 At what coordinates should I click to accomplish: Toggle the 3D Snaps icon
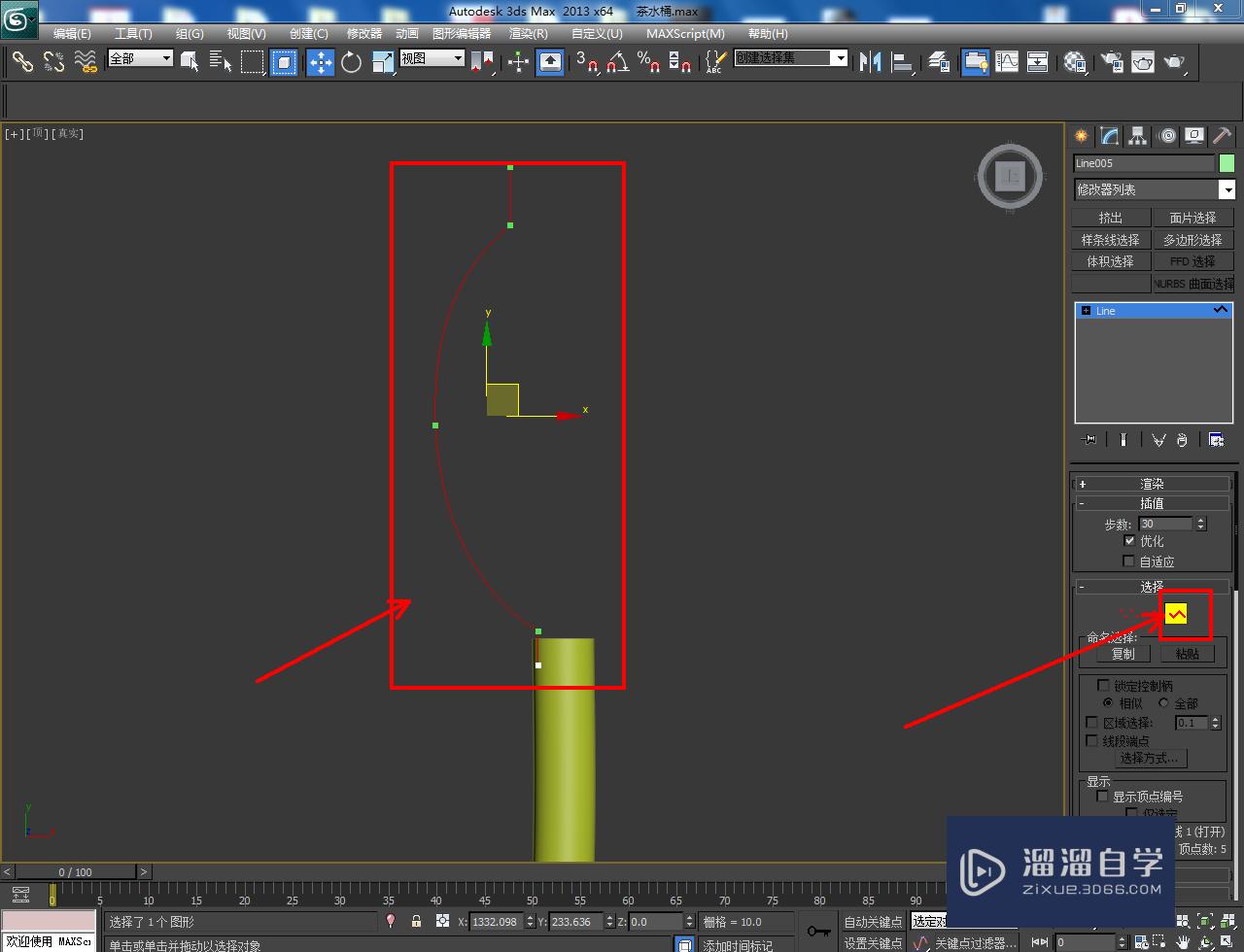[587, 61]
